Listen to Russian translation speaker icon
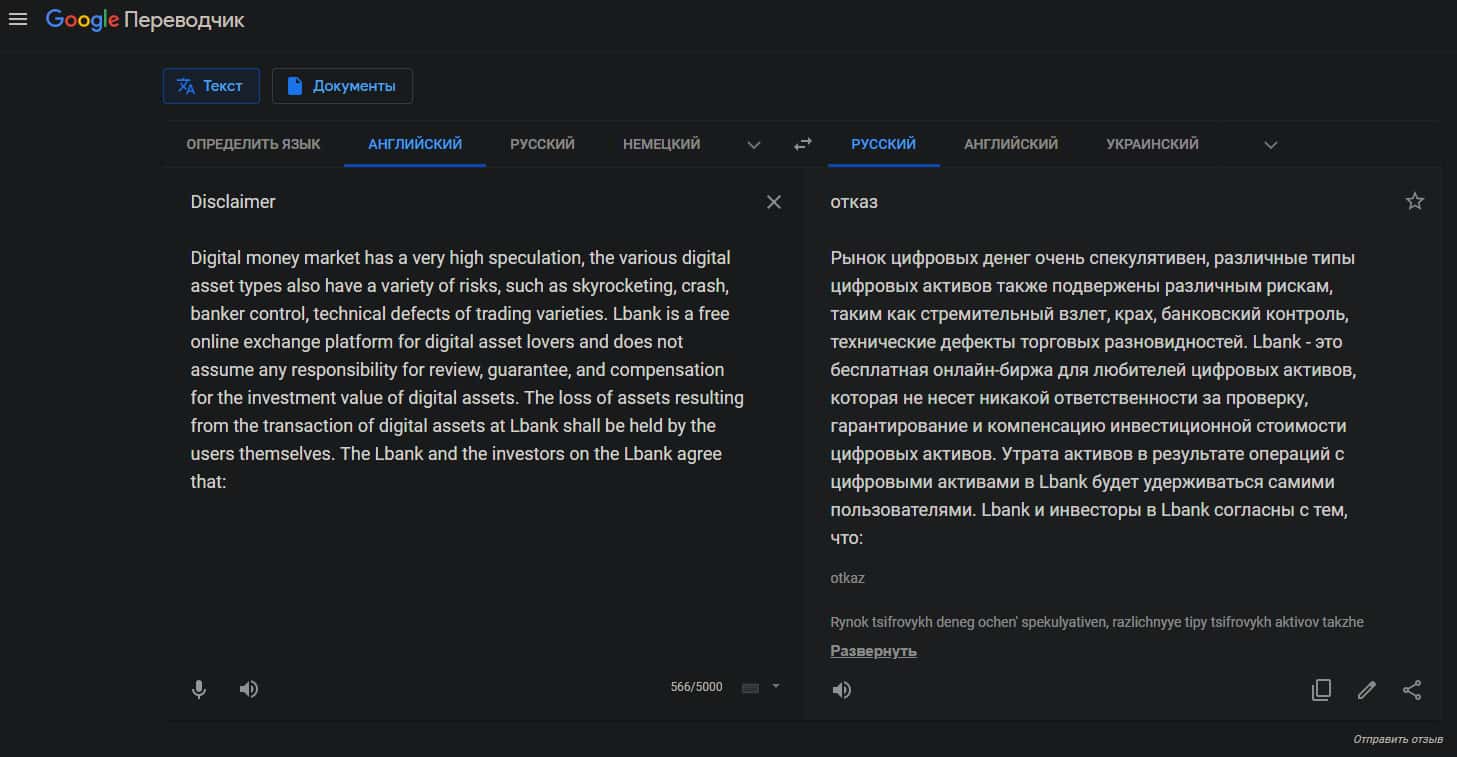The image size is (1457, 757). (x=842, y=690)
